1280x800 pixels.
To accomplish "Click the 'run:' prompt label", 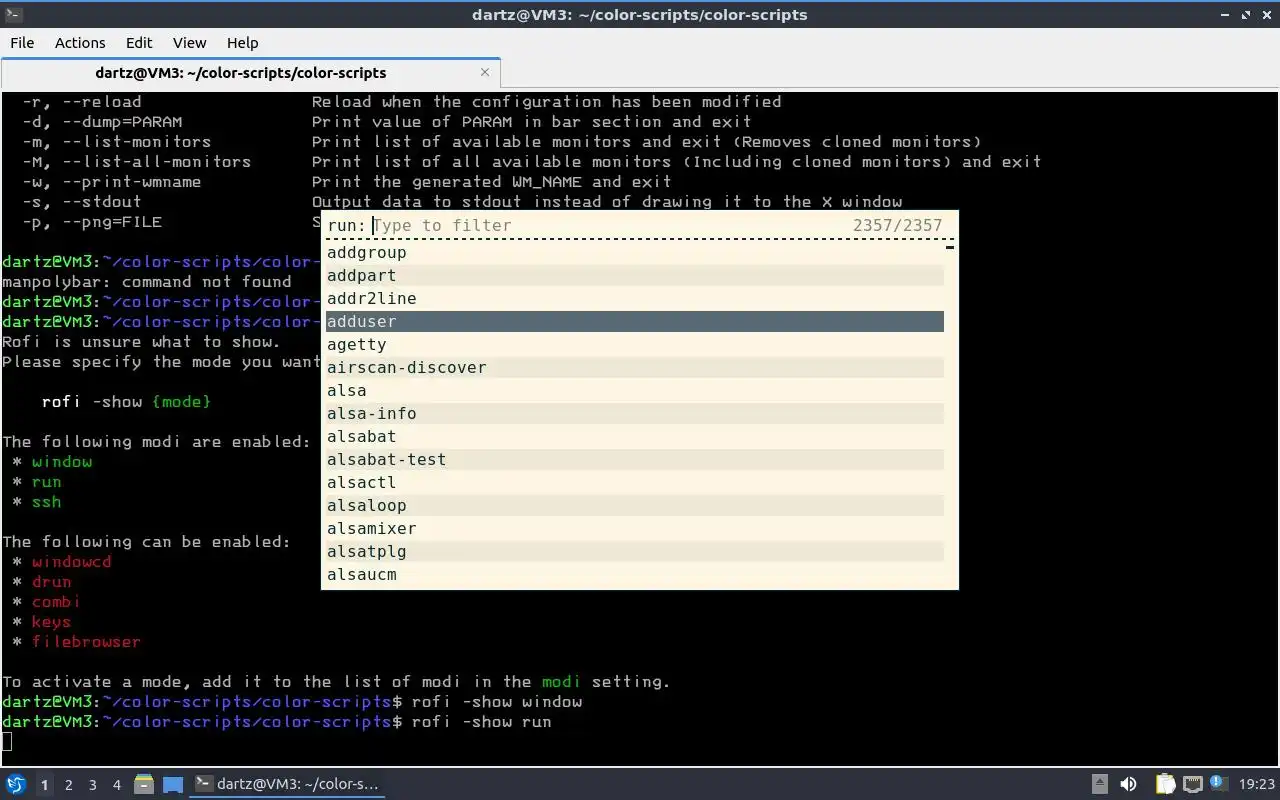I will [346, 226].
